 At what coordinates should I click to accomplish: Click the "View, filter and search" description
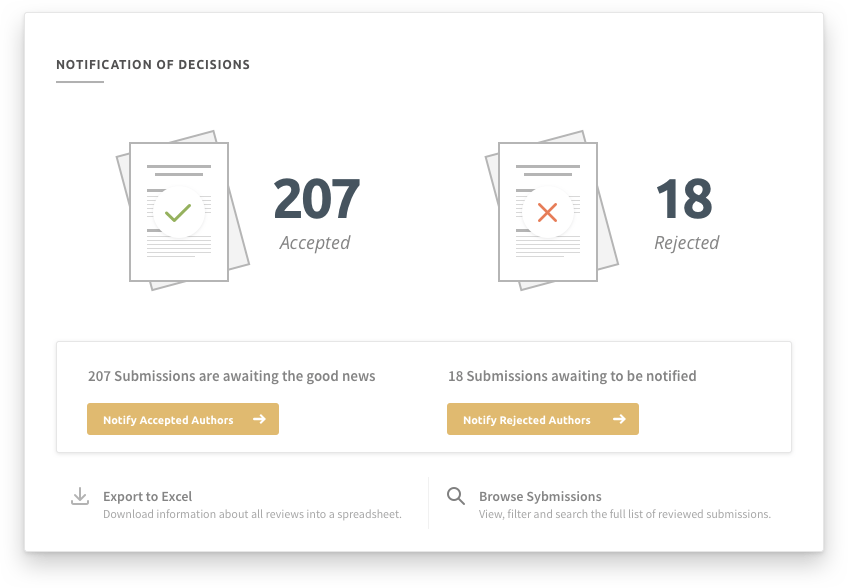tap(625, 514)
